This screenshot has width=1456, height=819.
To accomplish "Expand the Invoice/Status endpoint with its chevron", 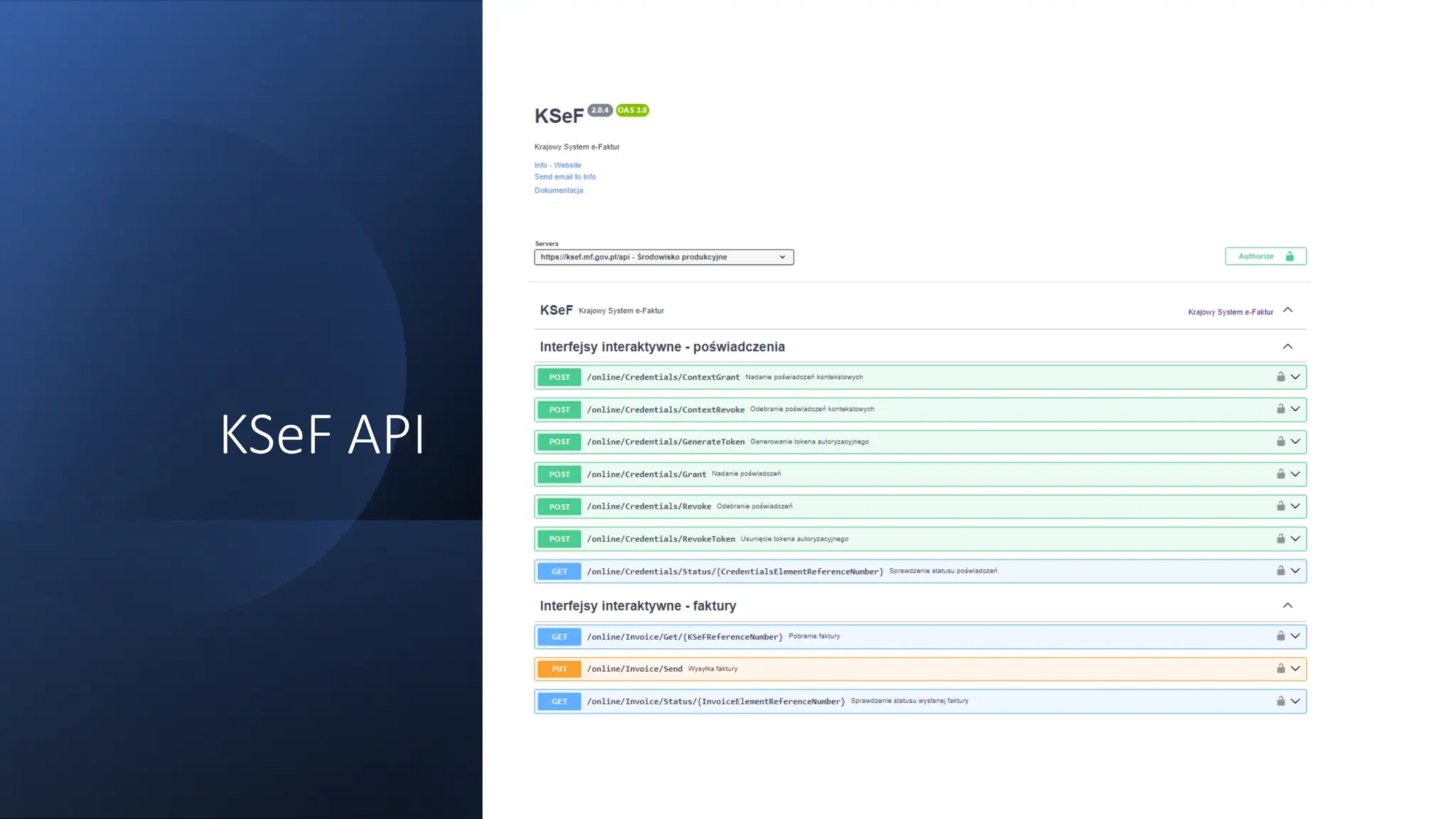I will tap(1295, 701).
